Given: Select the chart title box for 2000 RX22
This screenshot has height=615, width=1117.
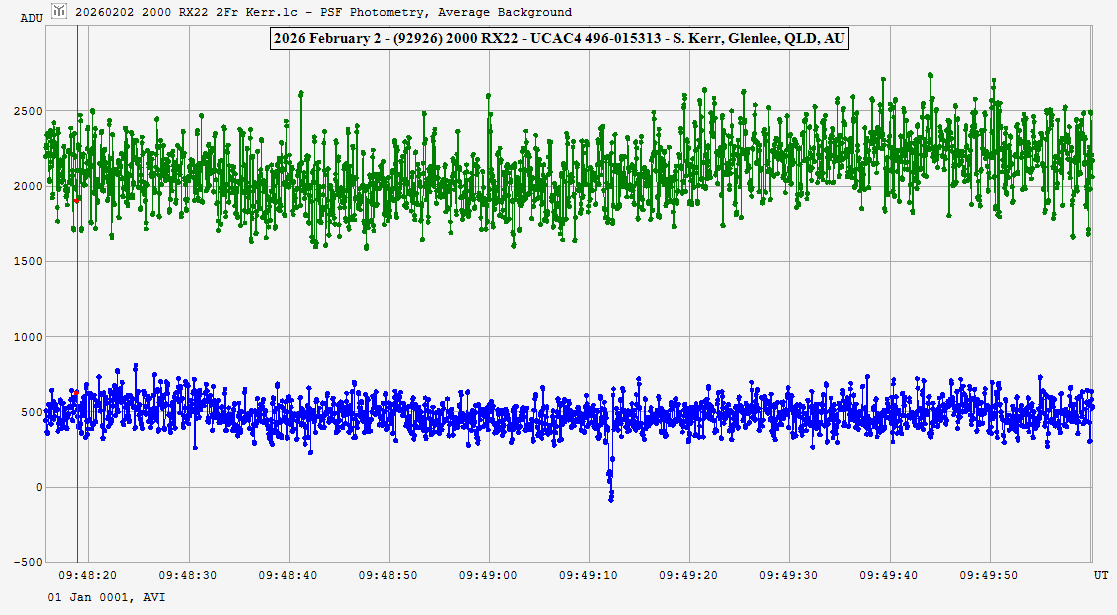Looking at the screenshot, I should point(558,38).
